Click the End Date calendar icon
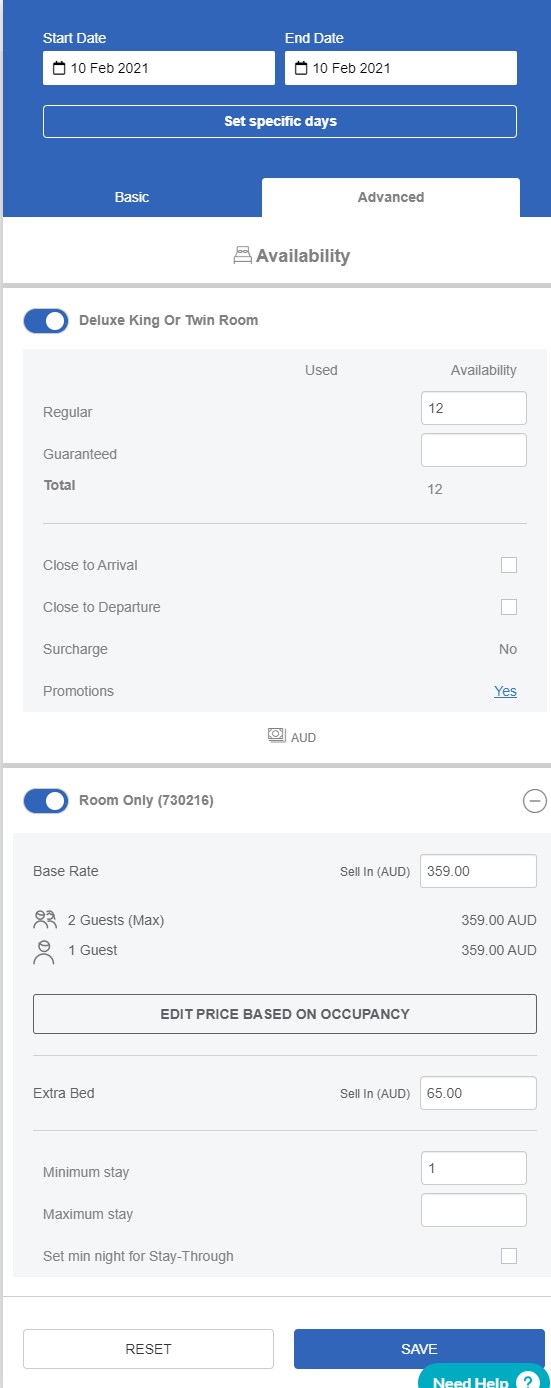551x1388 pixels. click(x=301, y=69)
